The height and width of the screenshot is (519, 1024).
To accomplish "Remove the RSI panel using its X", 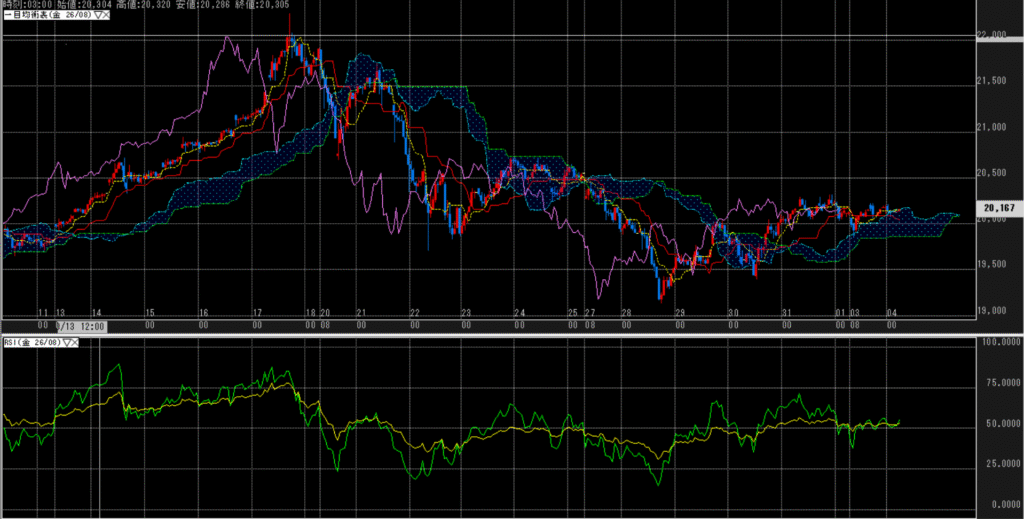I will coord(75,342).
